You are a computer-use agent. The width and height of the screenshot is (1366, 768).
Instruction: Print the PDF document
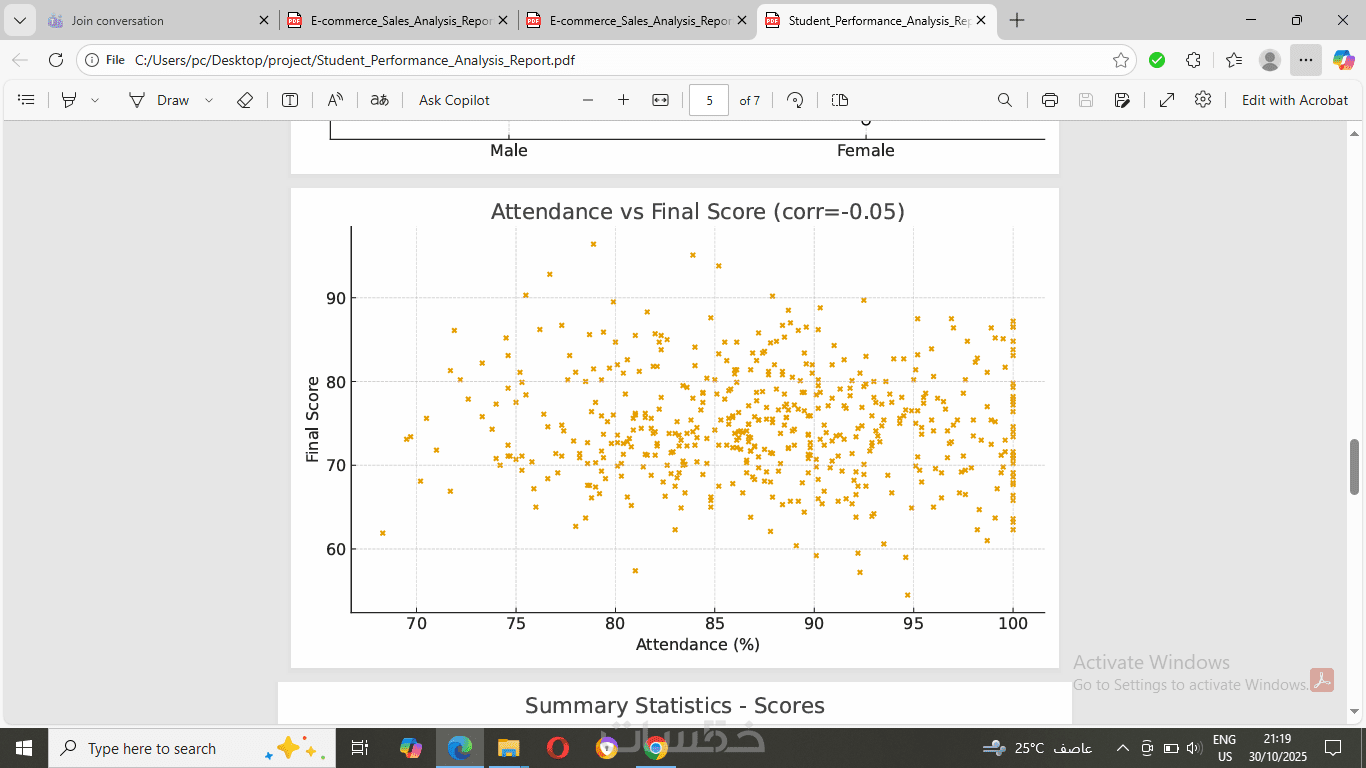[1050, 100]
